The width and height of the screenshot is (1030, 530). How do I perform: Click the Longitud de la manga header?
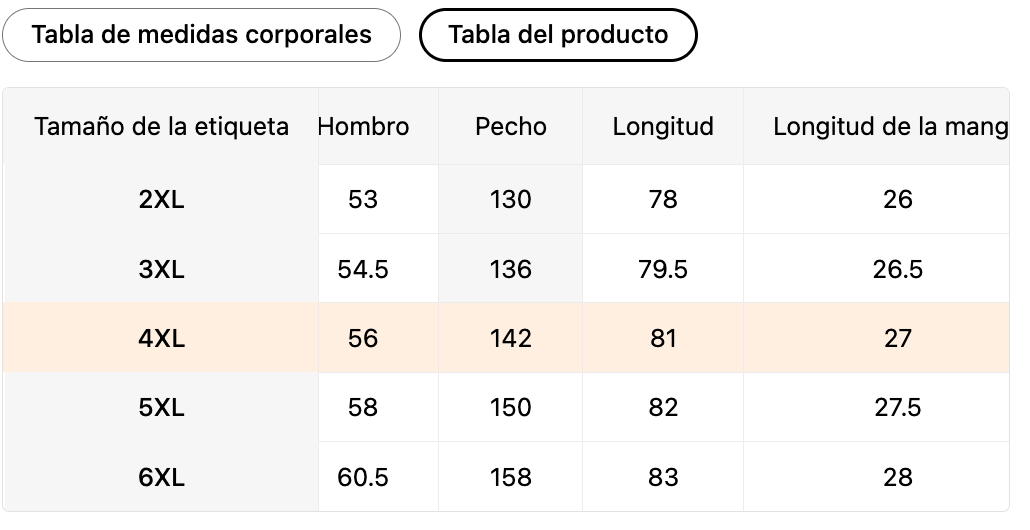point(889,127)
